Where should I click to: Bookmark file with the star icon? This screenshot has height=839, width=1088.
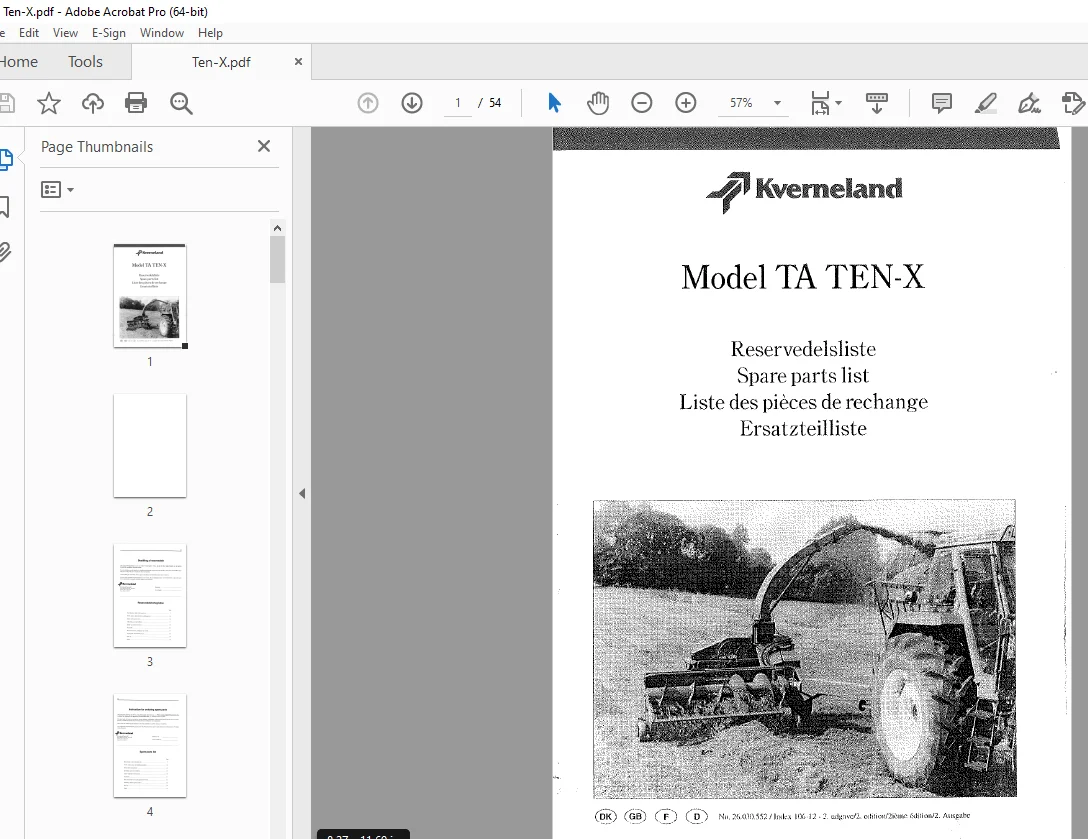[x=49, y=103]
